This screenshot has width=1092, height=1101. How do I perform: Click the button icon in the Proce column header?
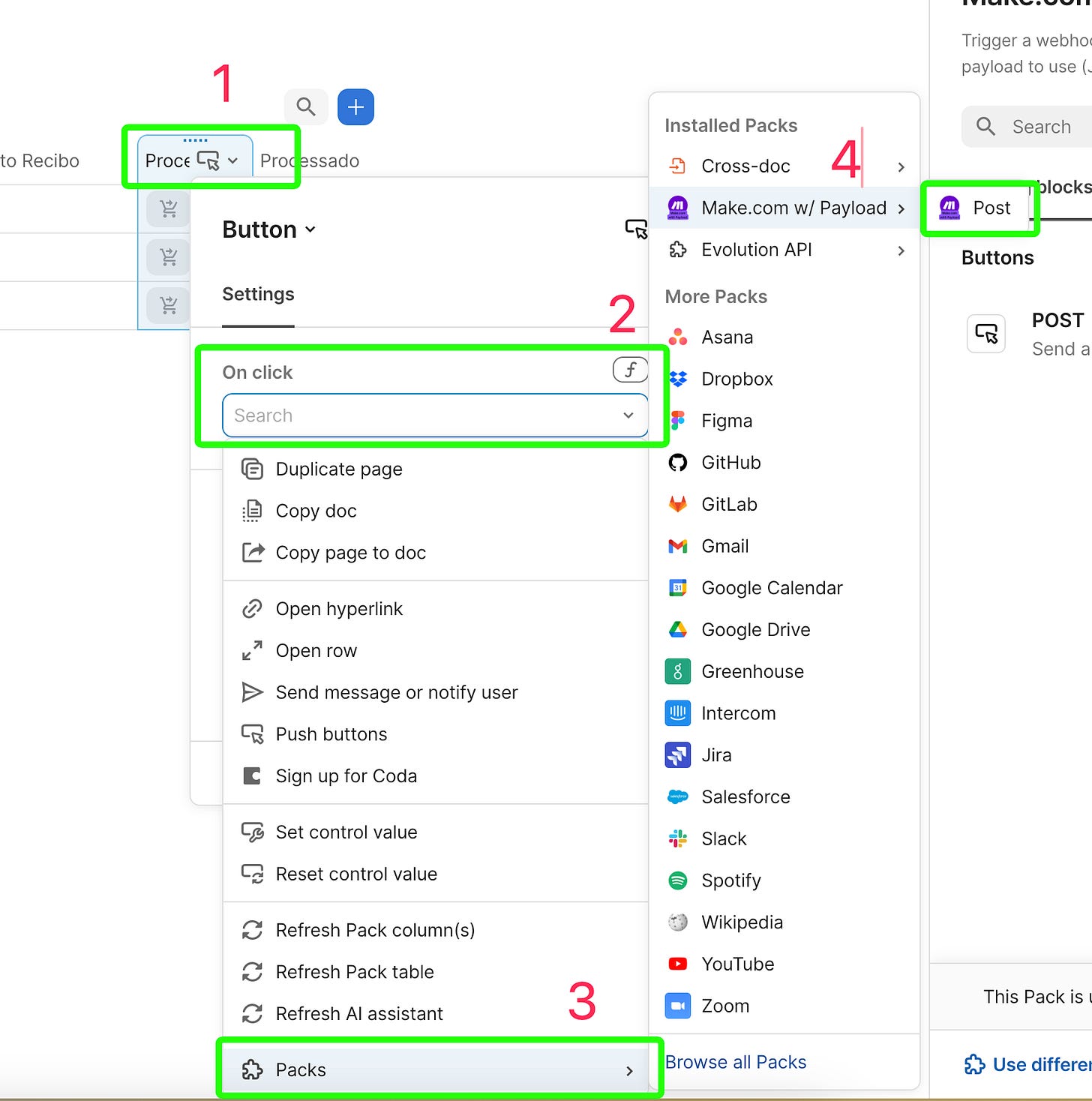[208, 160]
